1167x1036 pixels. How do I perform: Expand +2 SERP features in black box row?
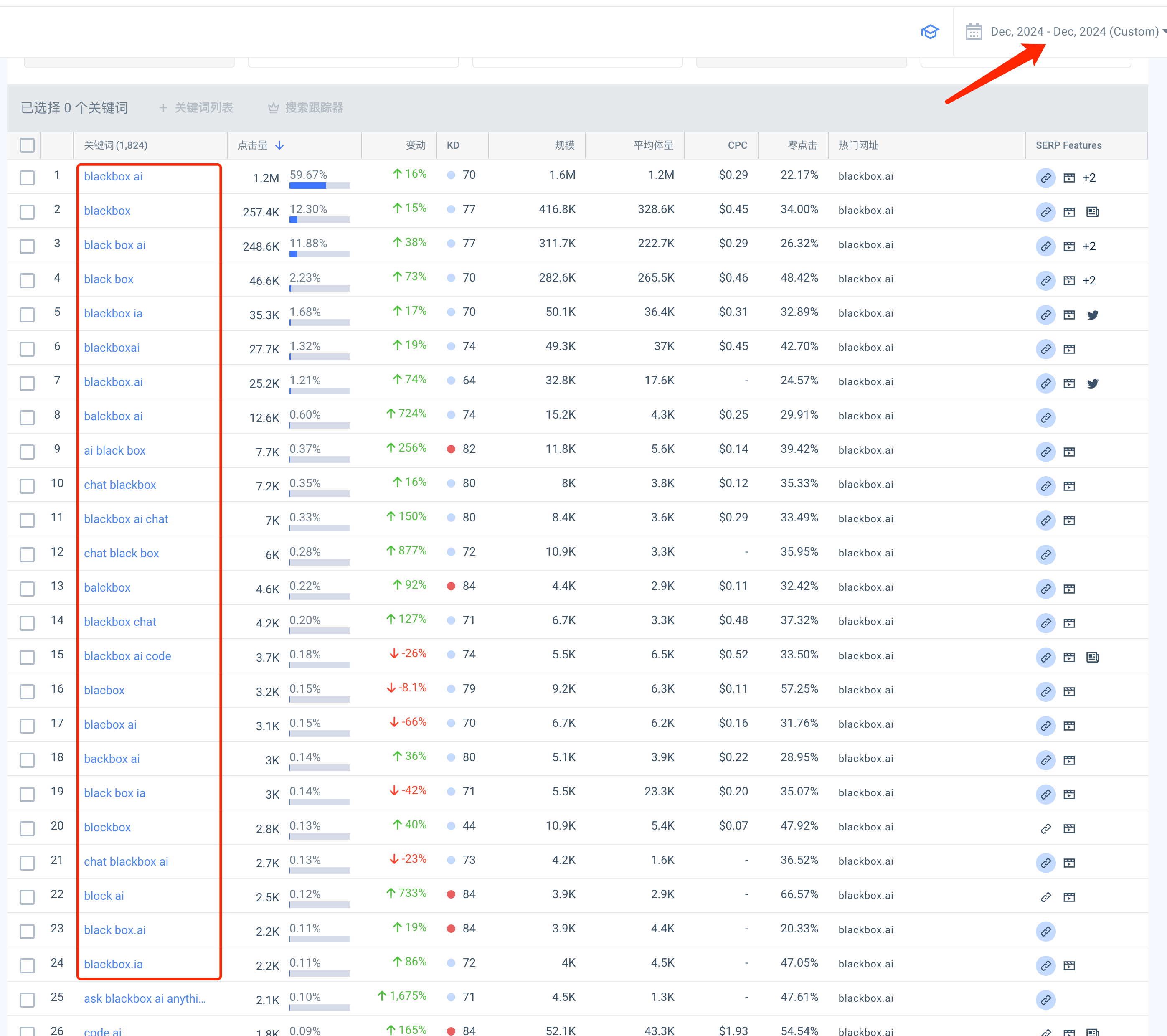click(1089, 281)
